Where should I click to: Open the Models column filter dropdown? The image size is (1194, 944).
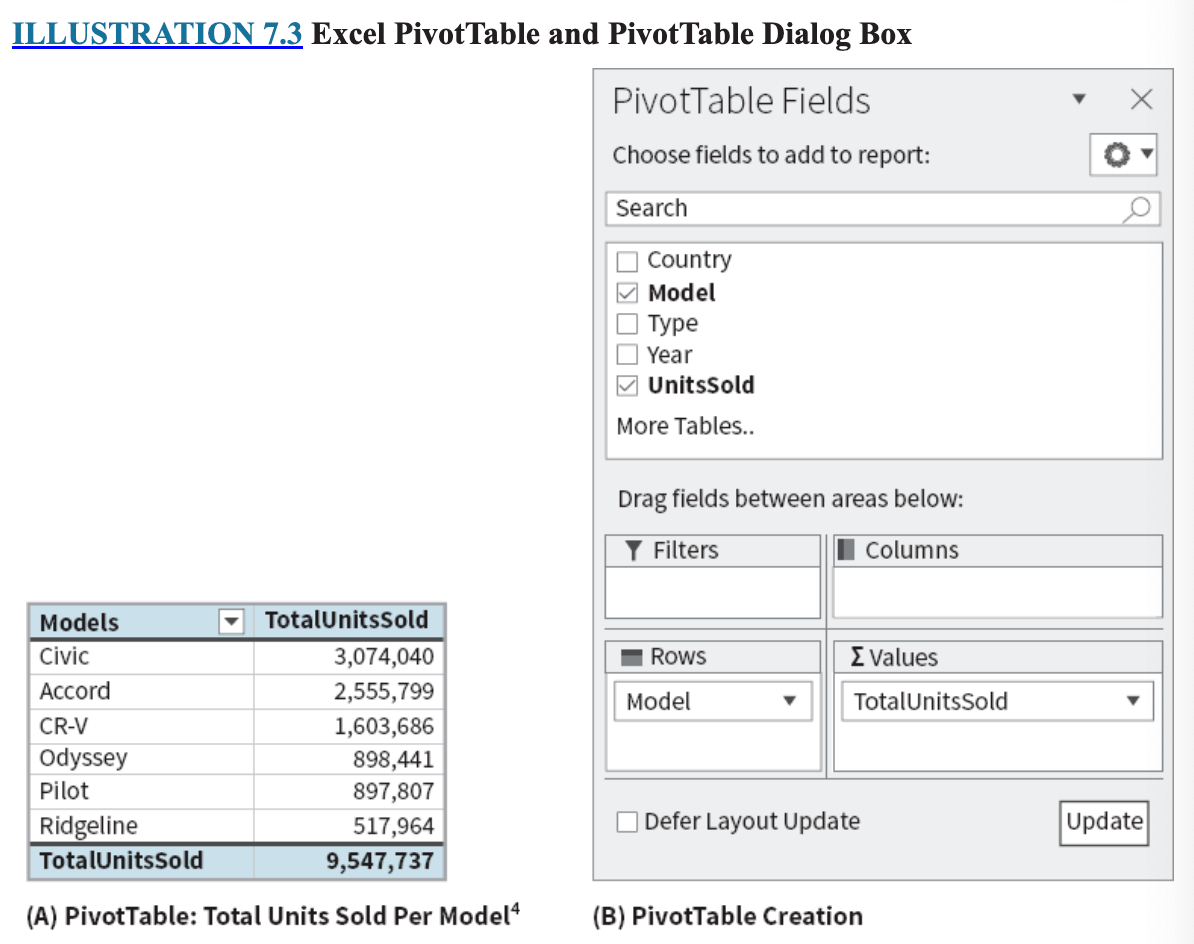(x=231, y=621)
